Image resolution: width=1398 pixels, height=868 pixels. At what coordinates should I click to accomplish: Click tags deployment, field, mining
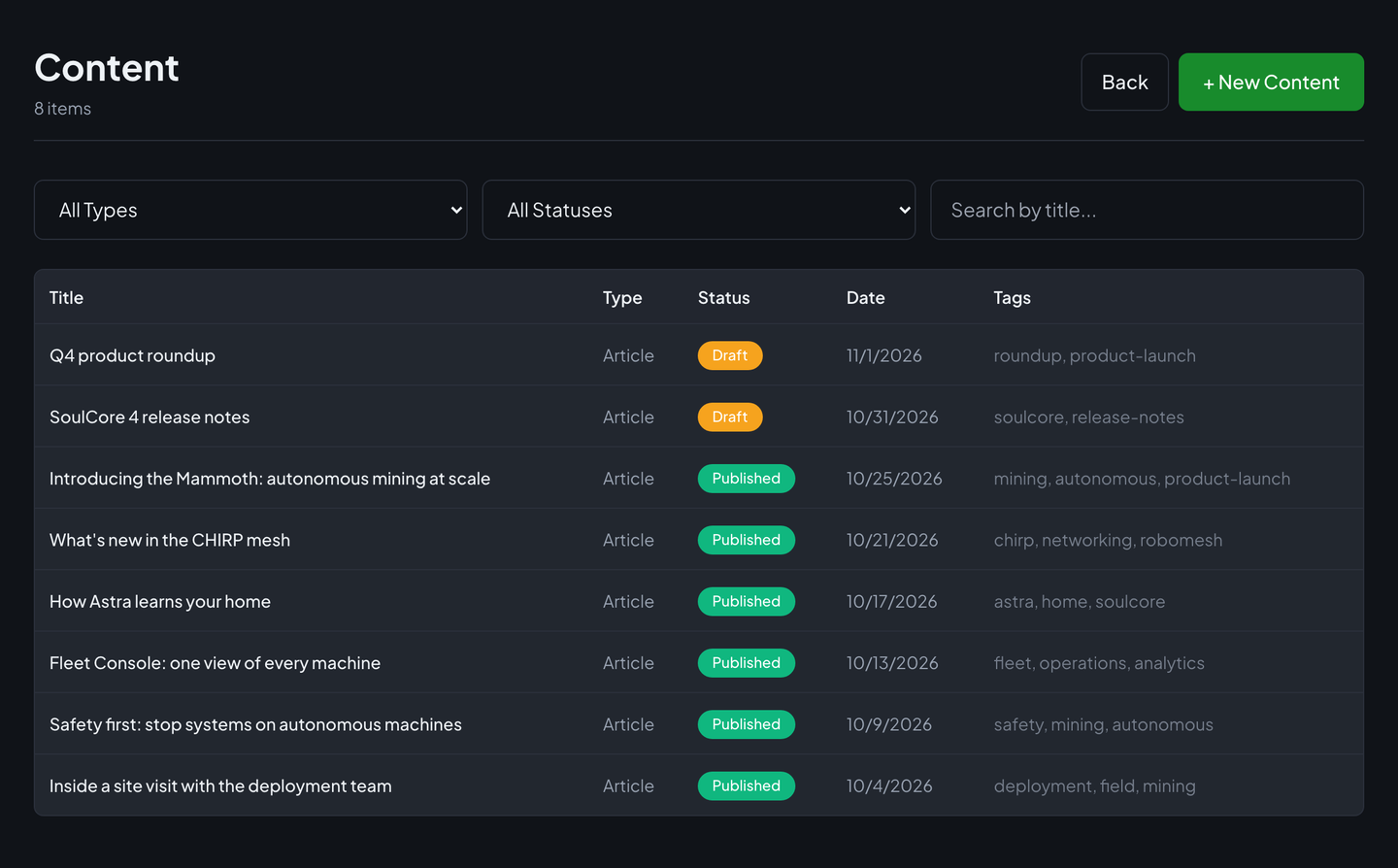coord(1094,785)
